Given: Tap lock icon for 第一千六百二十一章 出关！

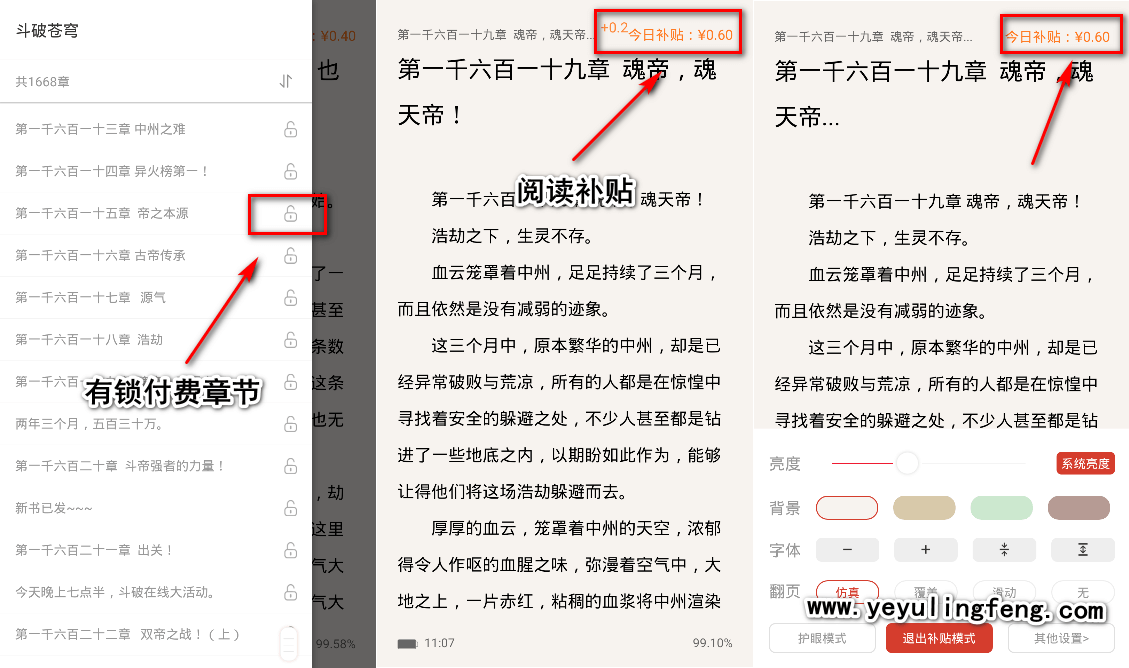Looking at the screenshot, I should (290, 551).
